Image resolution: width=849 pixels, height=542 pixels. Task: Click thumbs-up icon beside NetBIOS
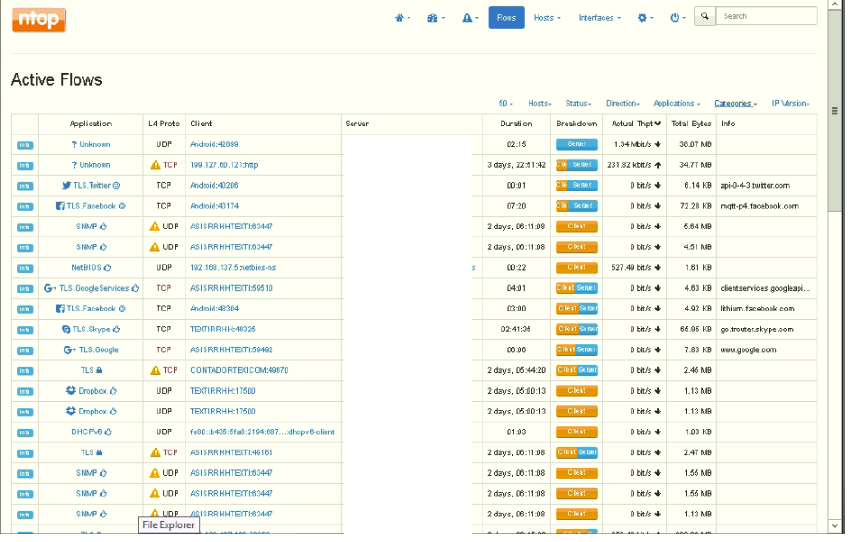(107, 268)
